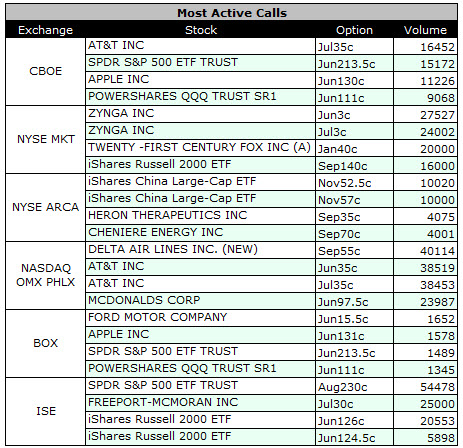The width and height of the screenshot is (463, 448).
Task: Select the CBOE exchange cell
Action: point(46,72)
